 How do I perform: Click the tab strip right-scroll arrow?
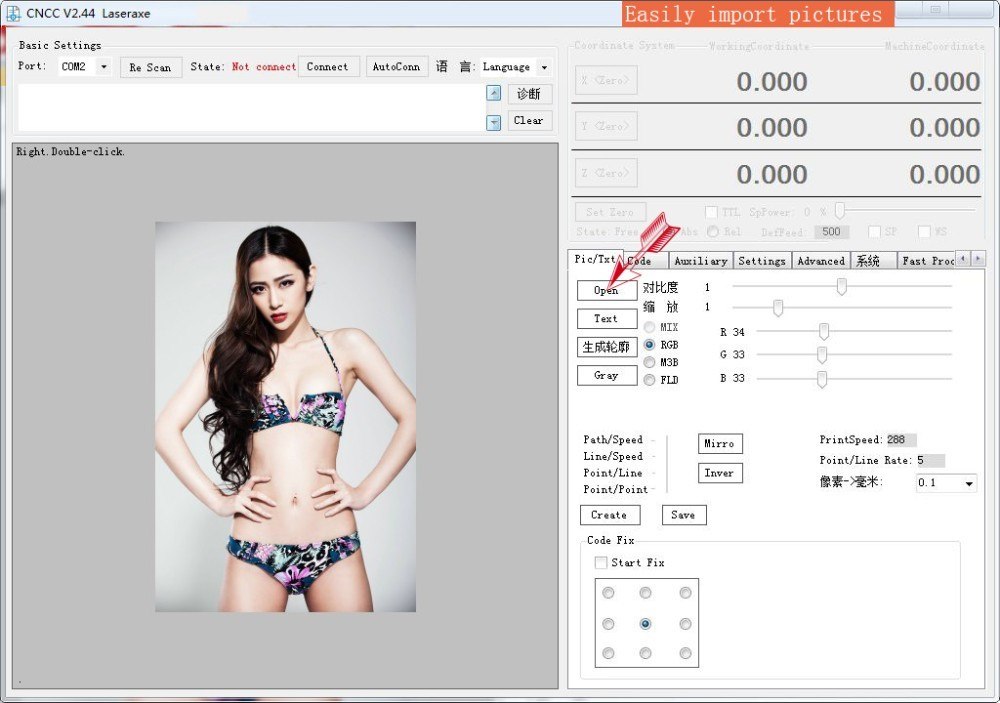point(977,258)
